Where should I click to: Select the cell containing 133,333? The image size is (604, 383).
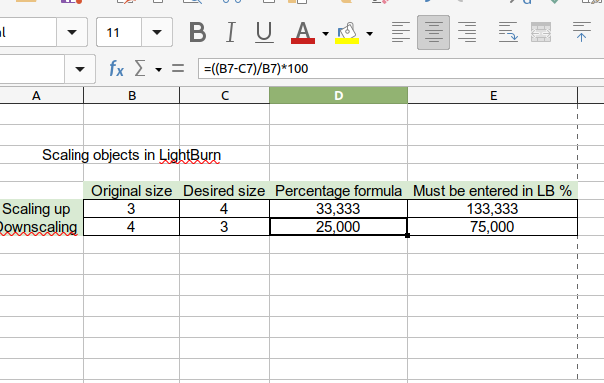(493, 209)
